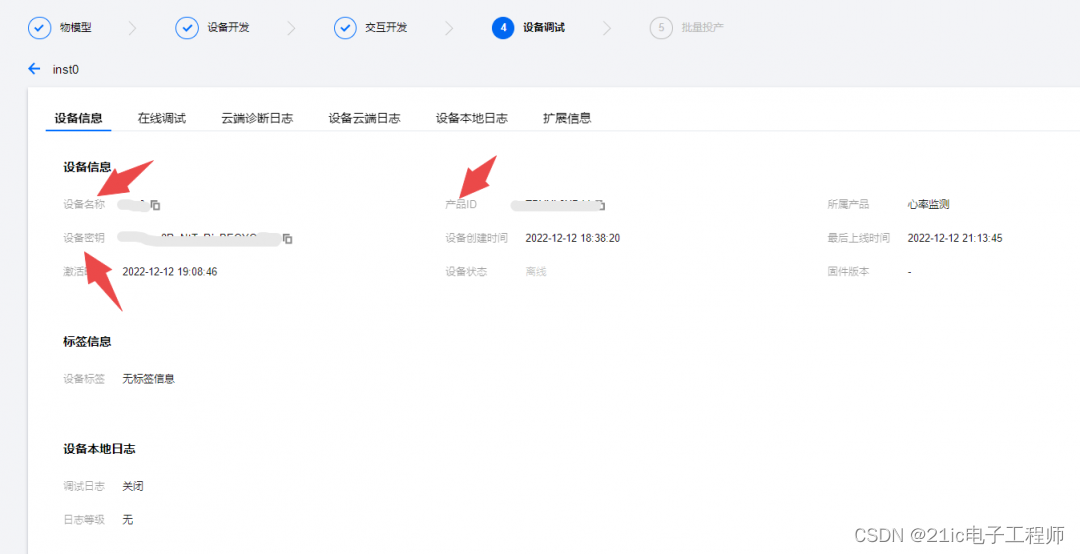Click the 无标签信息 tag value
1080x554 pixels.
tap(148, 379)
